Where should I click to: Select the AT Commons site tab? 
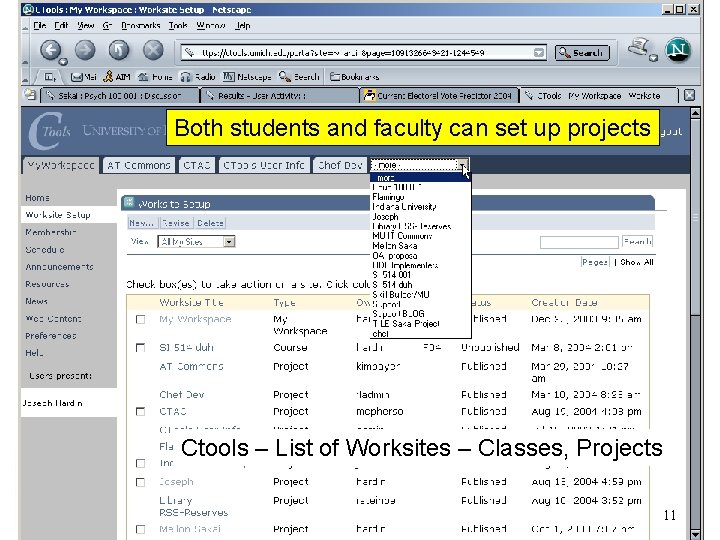tap(139, 165)
